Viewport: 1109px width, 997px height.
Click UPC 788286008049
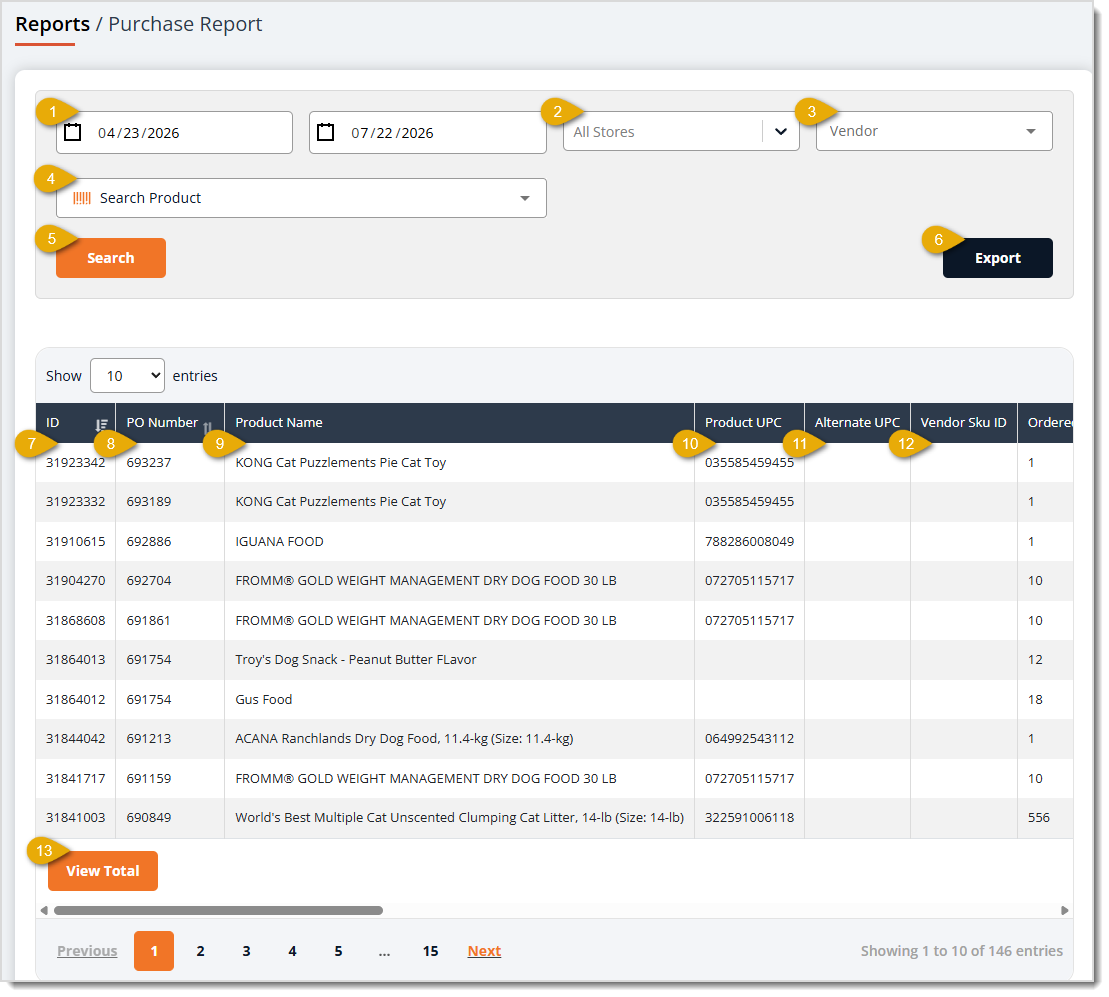tap(749, 542)
